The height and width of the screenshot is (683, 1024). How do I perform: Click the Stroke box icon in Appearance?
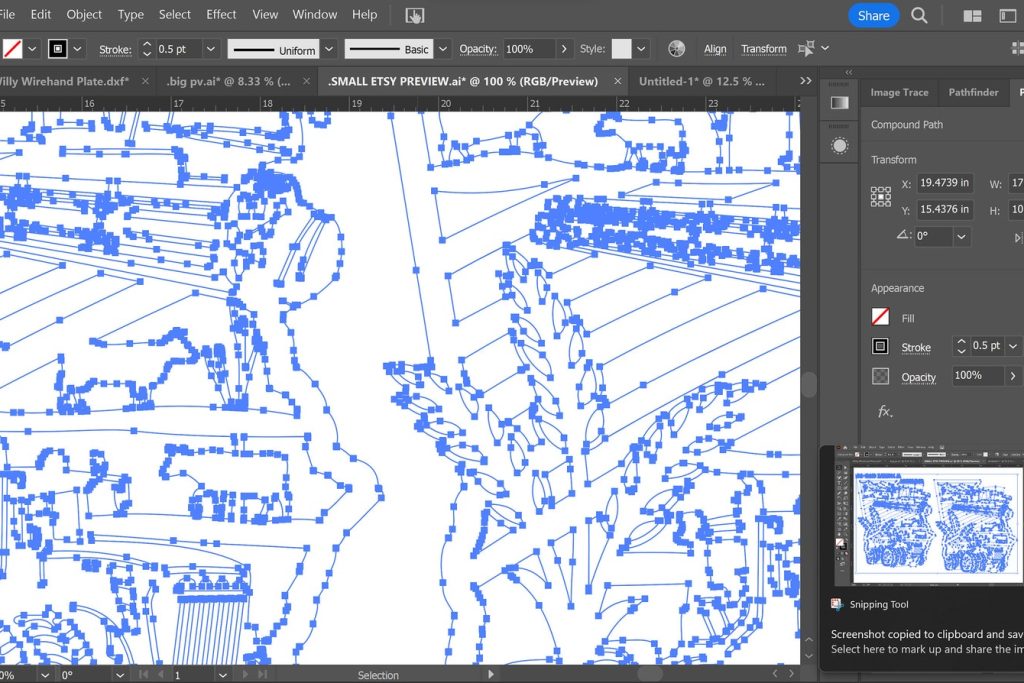click(880, 346)
